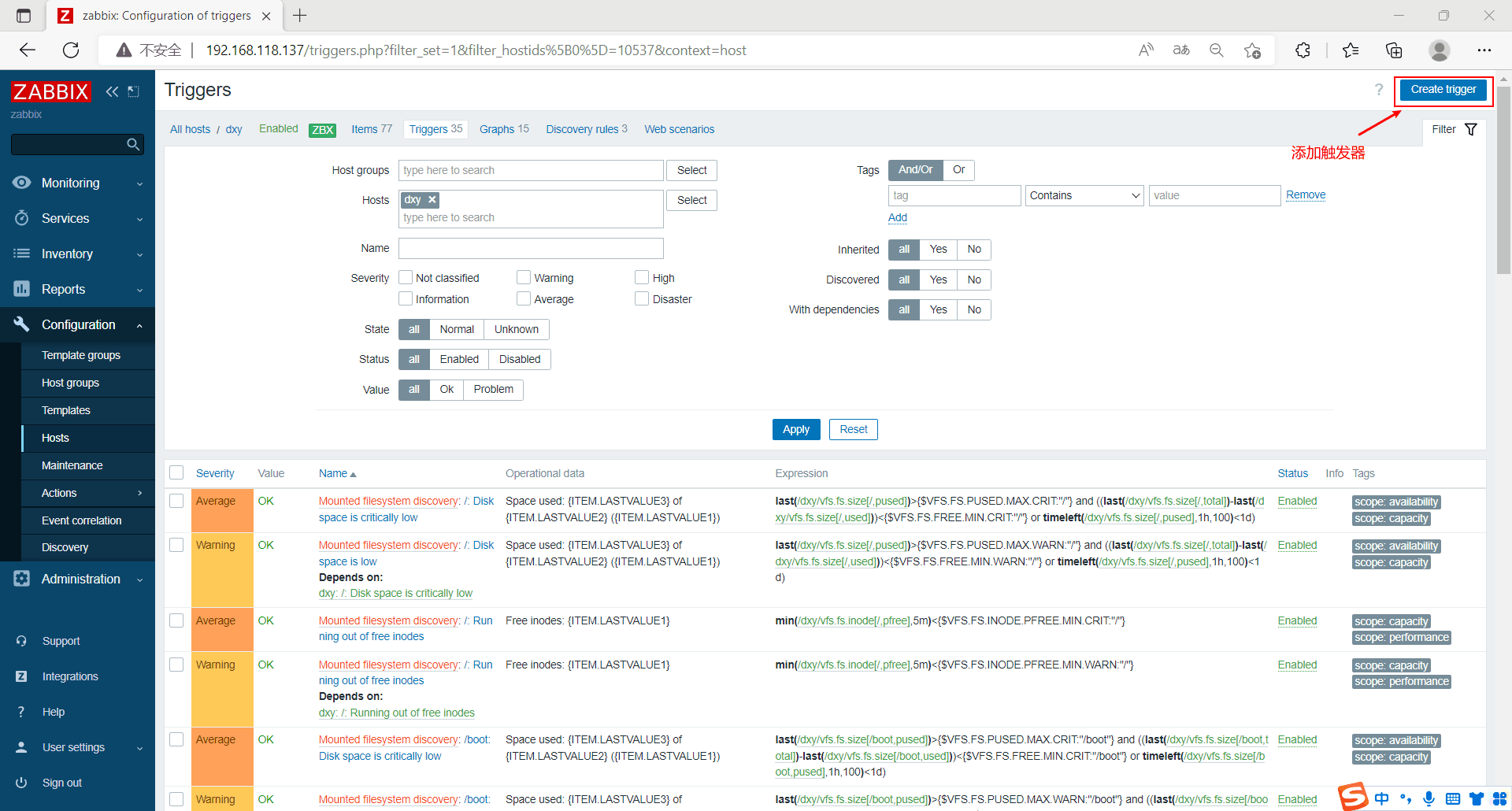Viewport: 1512px width, 811px height.
Task: Click the Sign out power icon
Action: (21, 783)
